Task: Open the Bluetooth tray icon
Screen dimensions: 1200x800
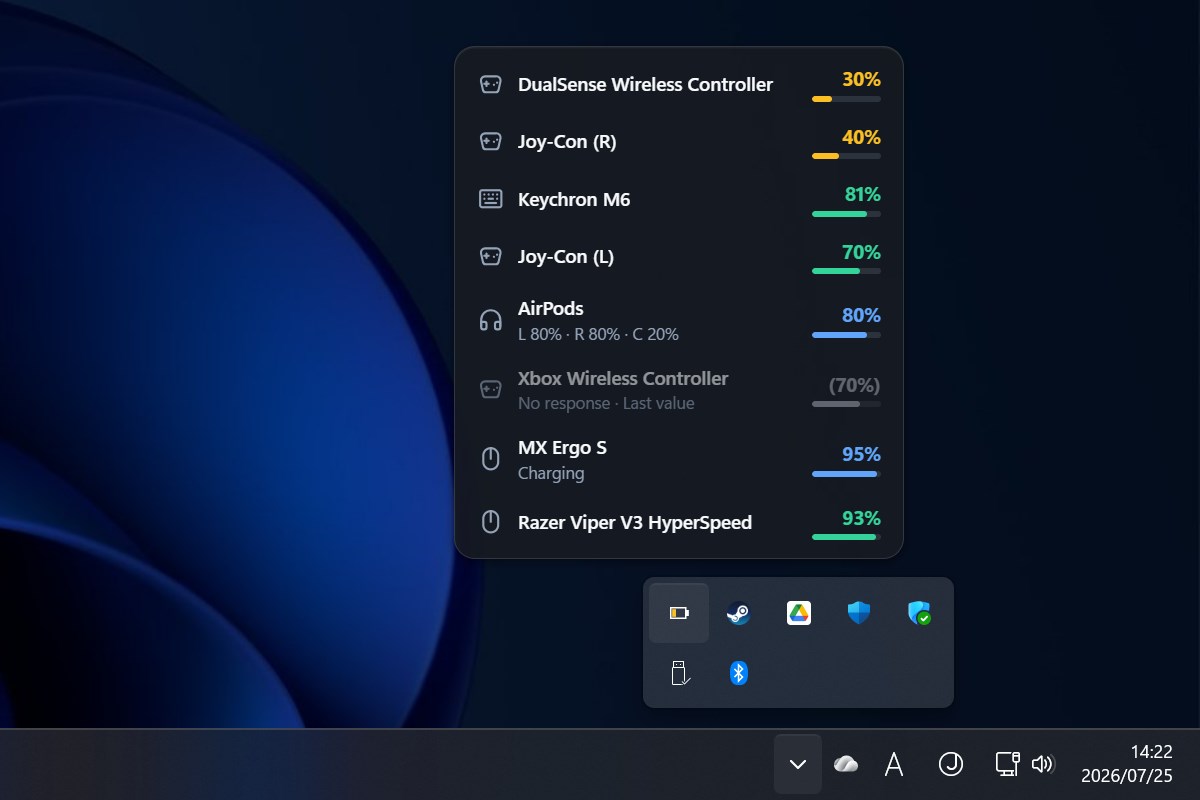Action: 738,673
